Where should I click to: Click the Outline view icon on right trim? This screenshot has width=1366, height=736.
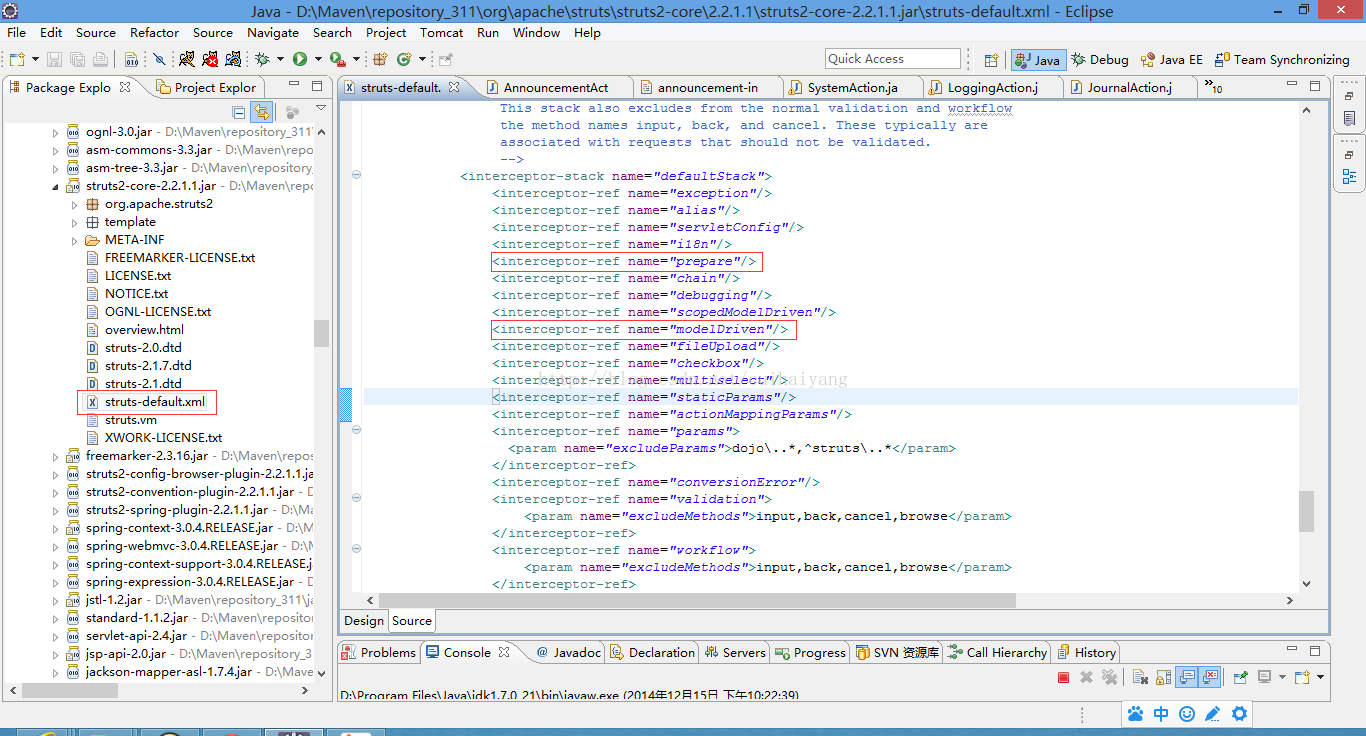click(x=1349, y=177)
